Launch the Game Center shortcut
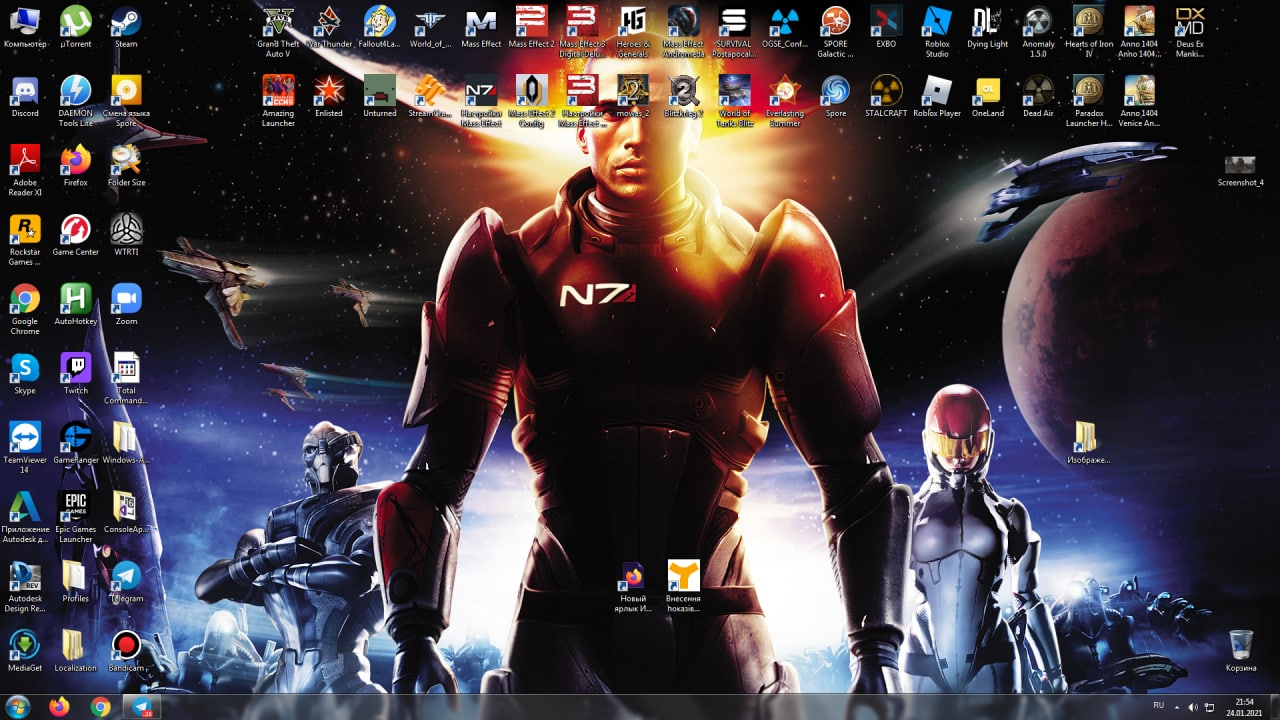Viewport: 1280px width, 720px height. click(x=76, y=235)
